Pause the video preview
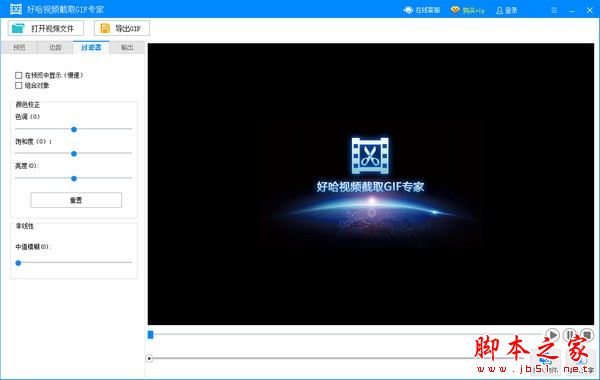 [x=570, y=335]
